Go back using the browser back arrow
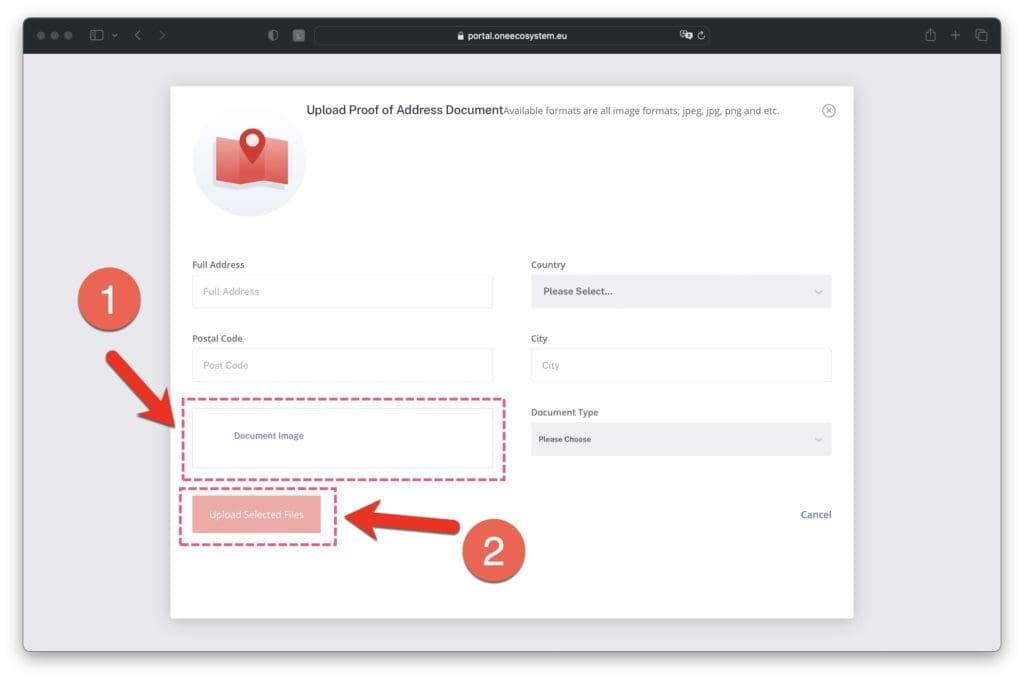The height and width of the screenshot is (680, 1024). (138, 35)
